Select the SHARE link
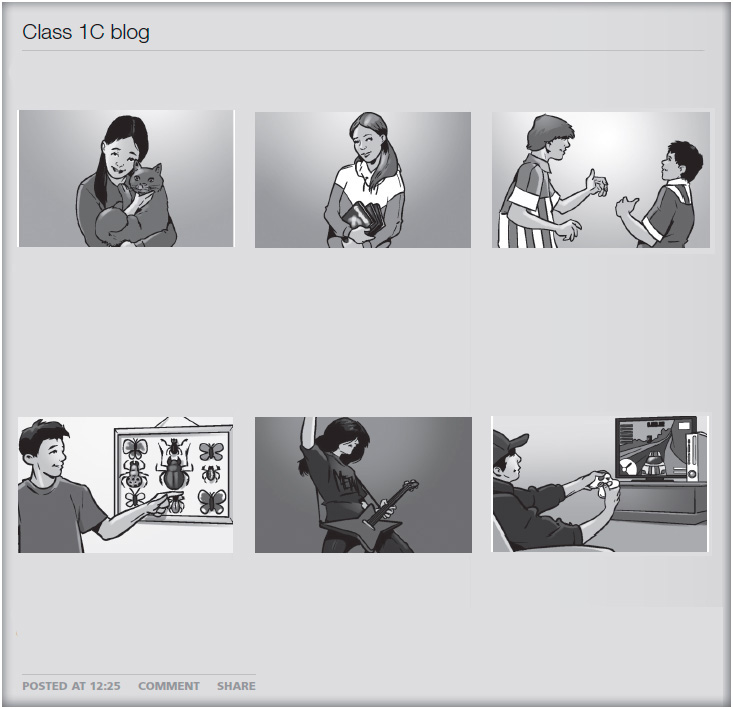The width and height of the screenshot is (733, 709). (x=236, y=686)
